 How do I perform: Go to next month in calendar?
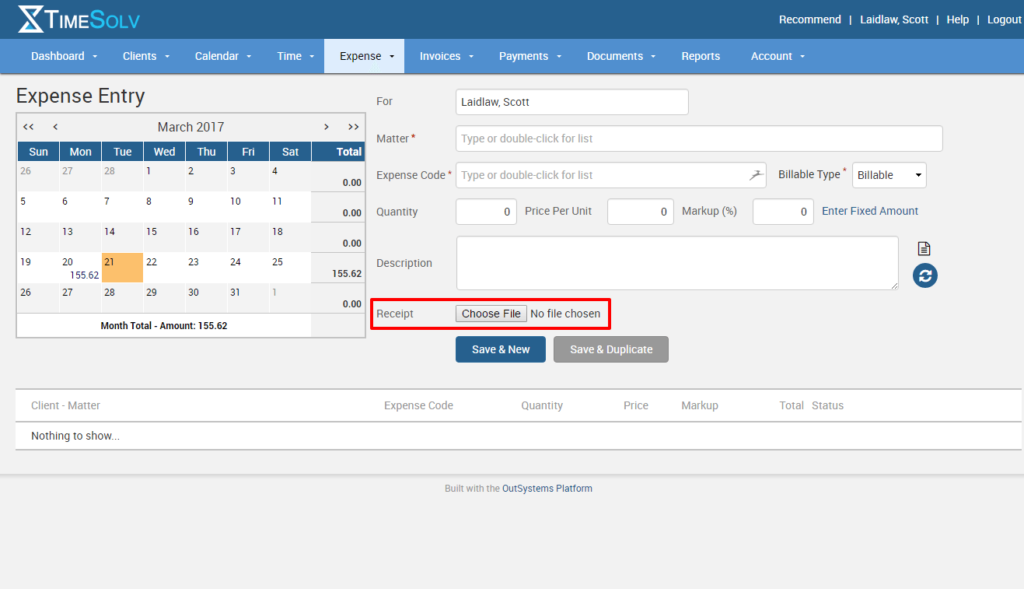[x=326, y=127]
